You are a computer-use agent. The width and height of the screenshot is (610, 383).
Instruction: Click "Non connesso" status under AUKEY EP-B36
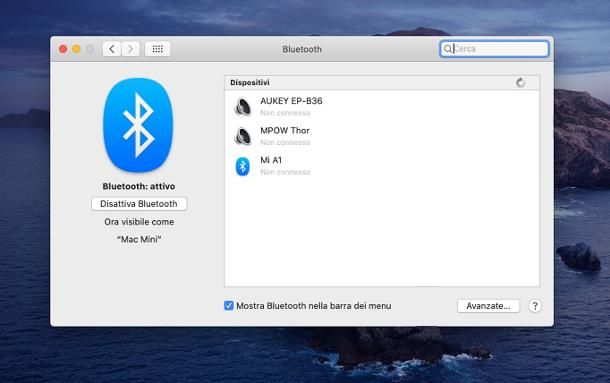pyautogui.click(x=285, y=113)
